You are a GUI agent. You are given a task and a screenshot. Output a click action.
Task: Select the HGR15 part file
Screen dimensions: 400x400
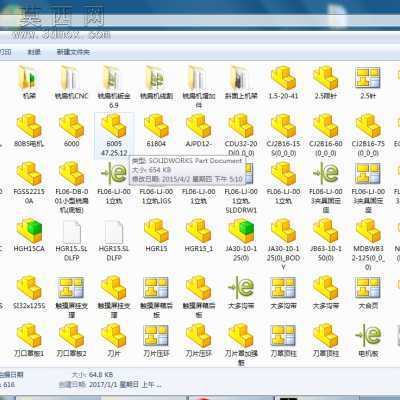(156, 235)
